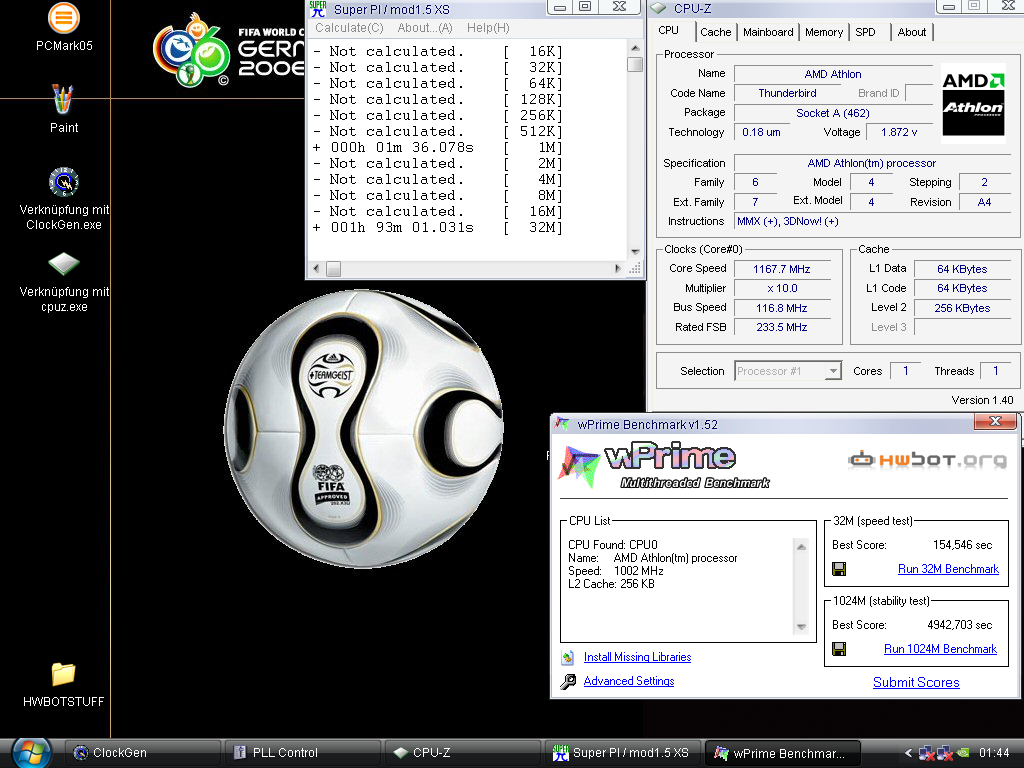Click the Rated FSB value 233.5 MHz

pos(782,327)
